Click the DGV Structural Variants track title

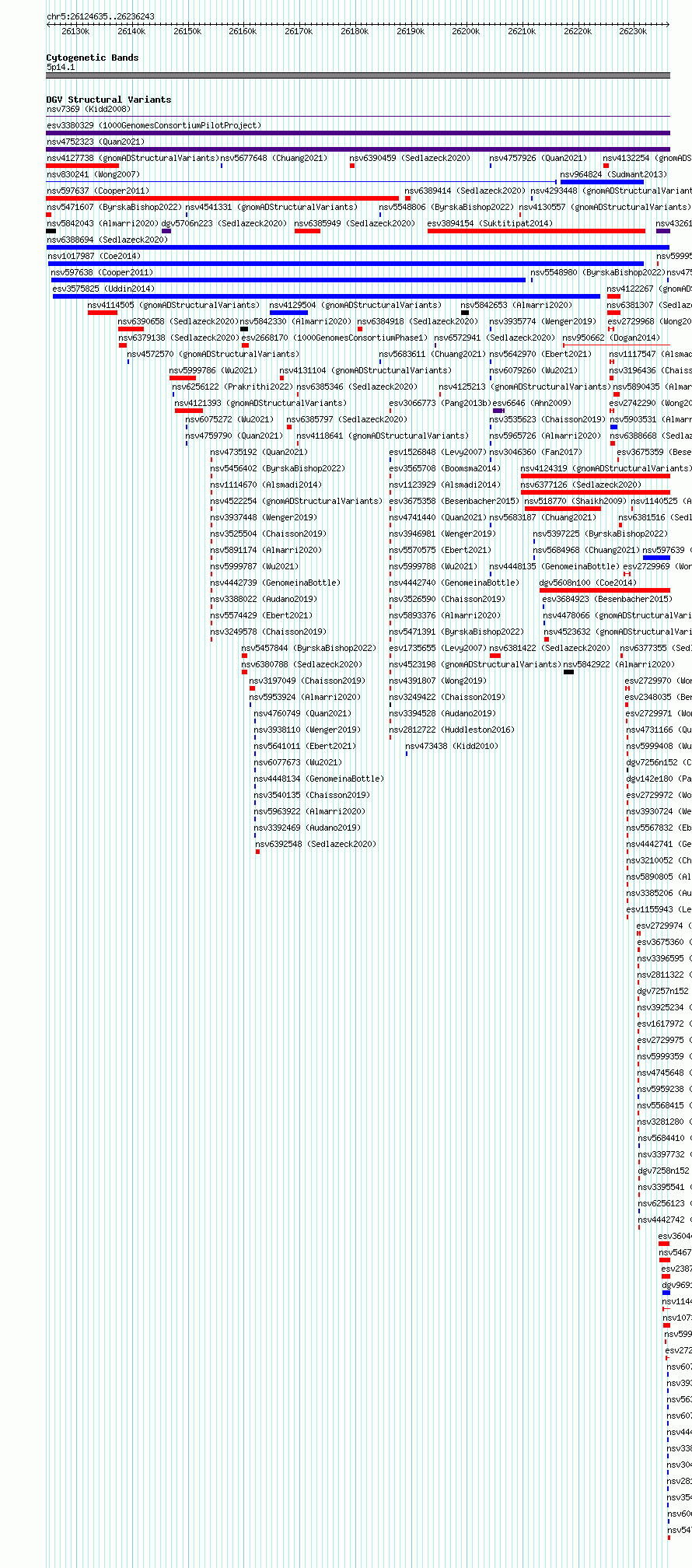point(109,100)
